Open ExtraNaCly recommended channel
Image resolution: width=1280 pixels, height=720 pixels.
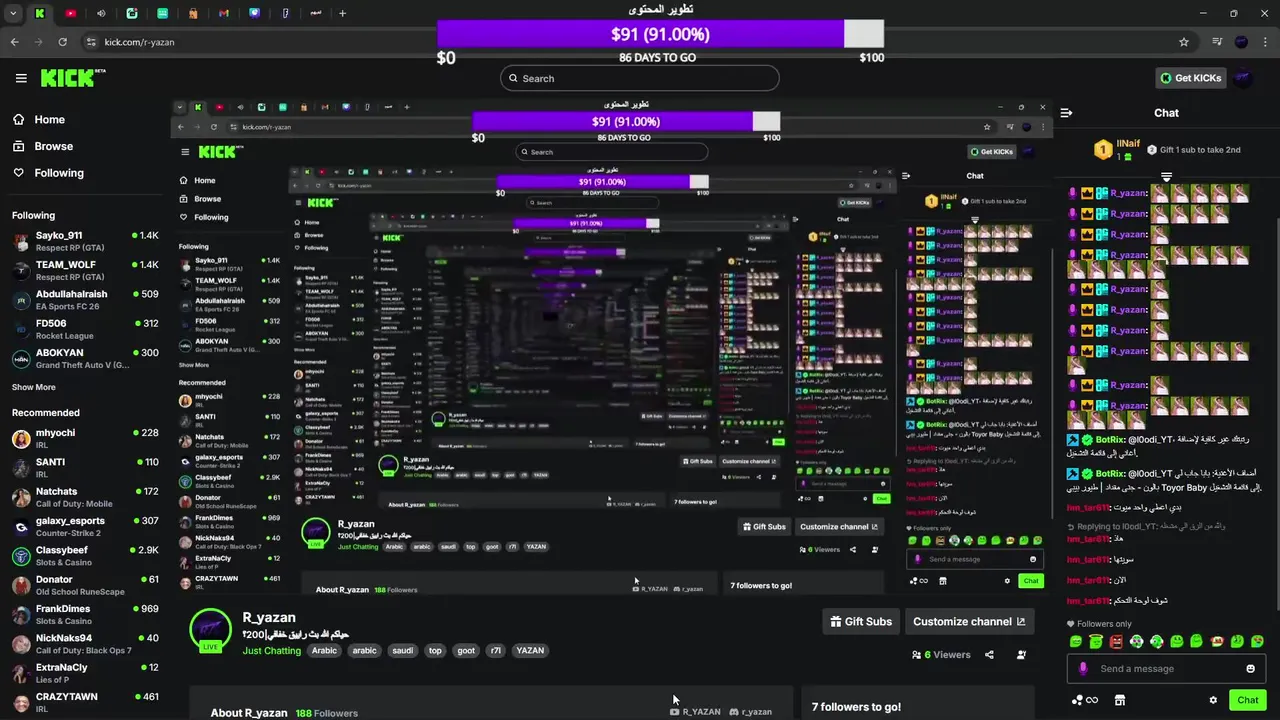click(x=85, y=673)
